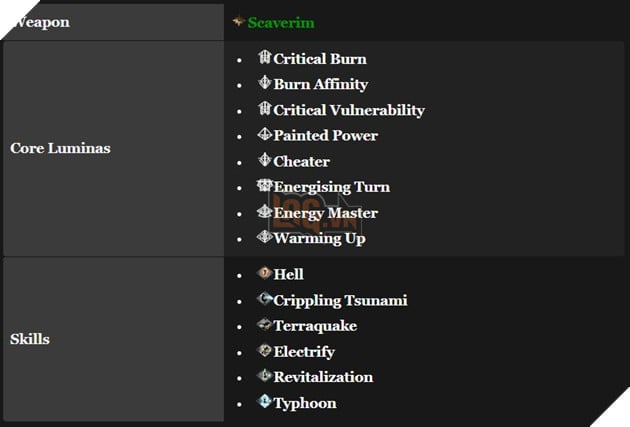
Task: Click the Critical Burn lumina icon
Action: [x=265, y=58]
